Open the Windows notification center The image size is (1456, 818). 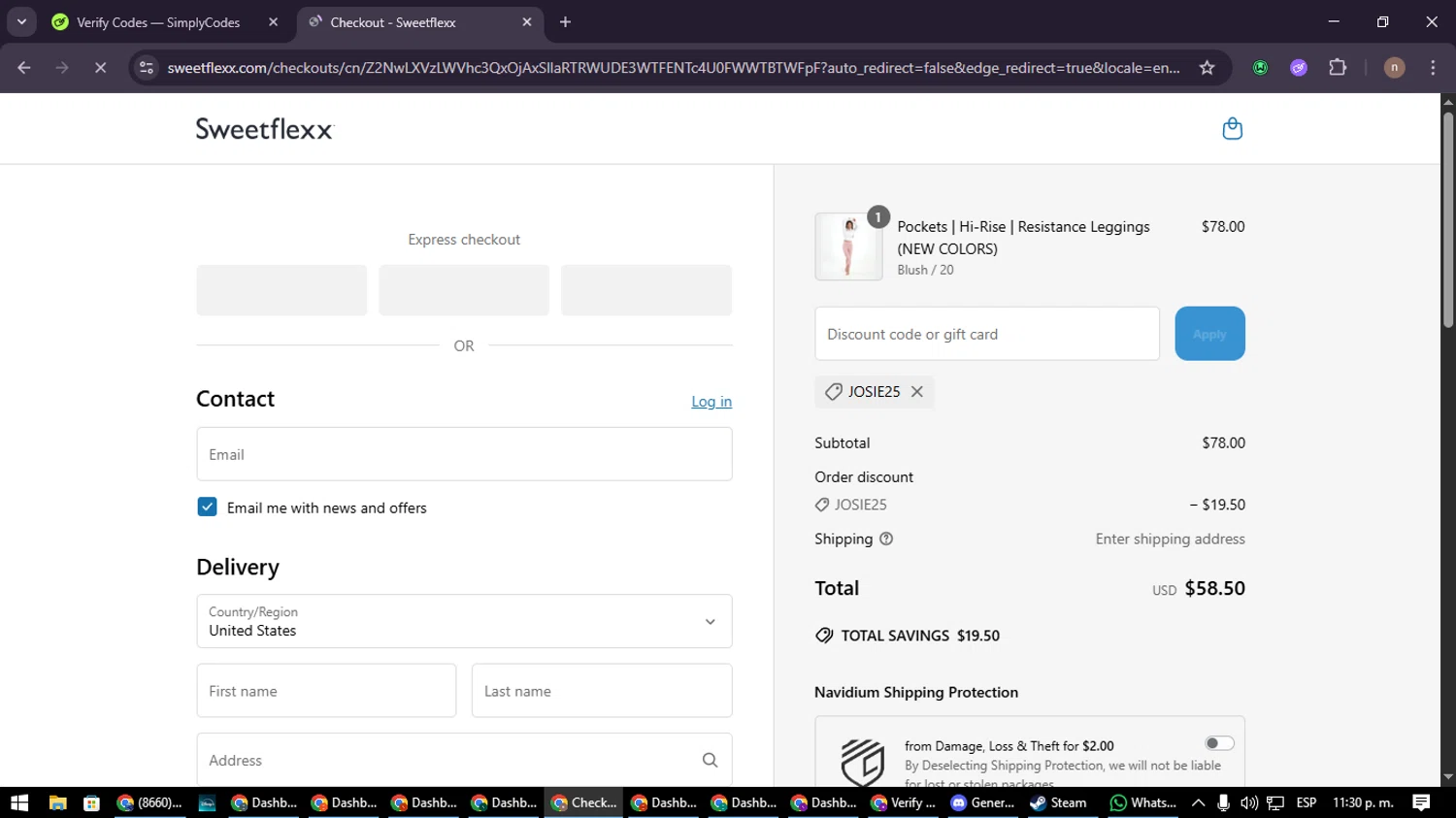click(1421, 802)
